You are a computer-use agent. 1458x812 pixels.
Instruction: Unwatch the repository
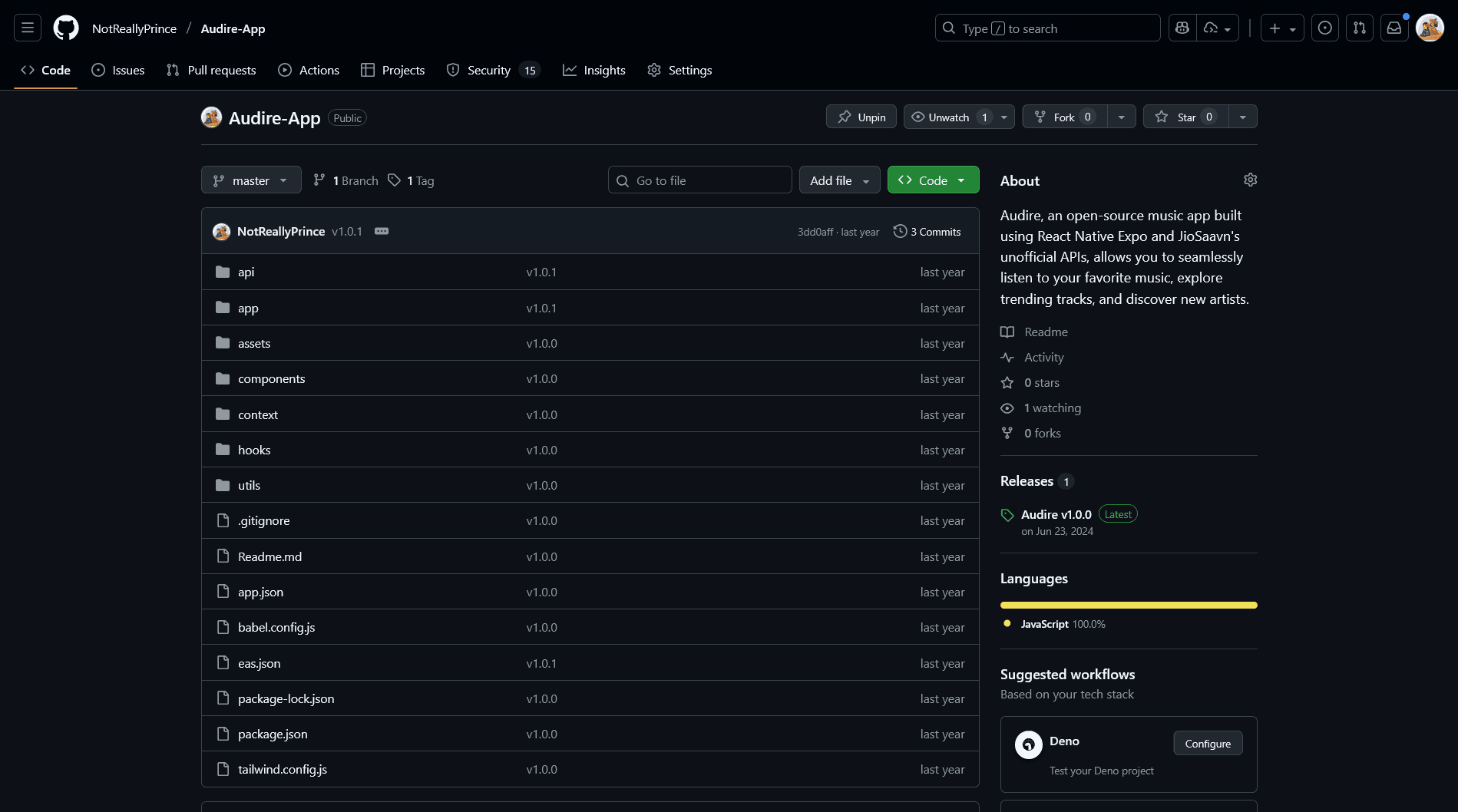(x=950, y=117)
